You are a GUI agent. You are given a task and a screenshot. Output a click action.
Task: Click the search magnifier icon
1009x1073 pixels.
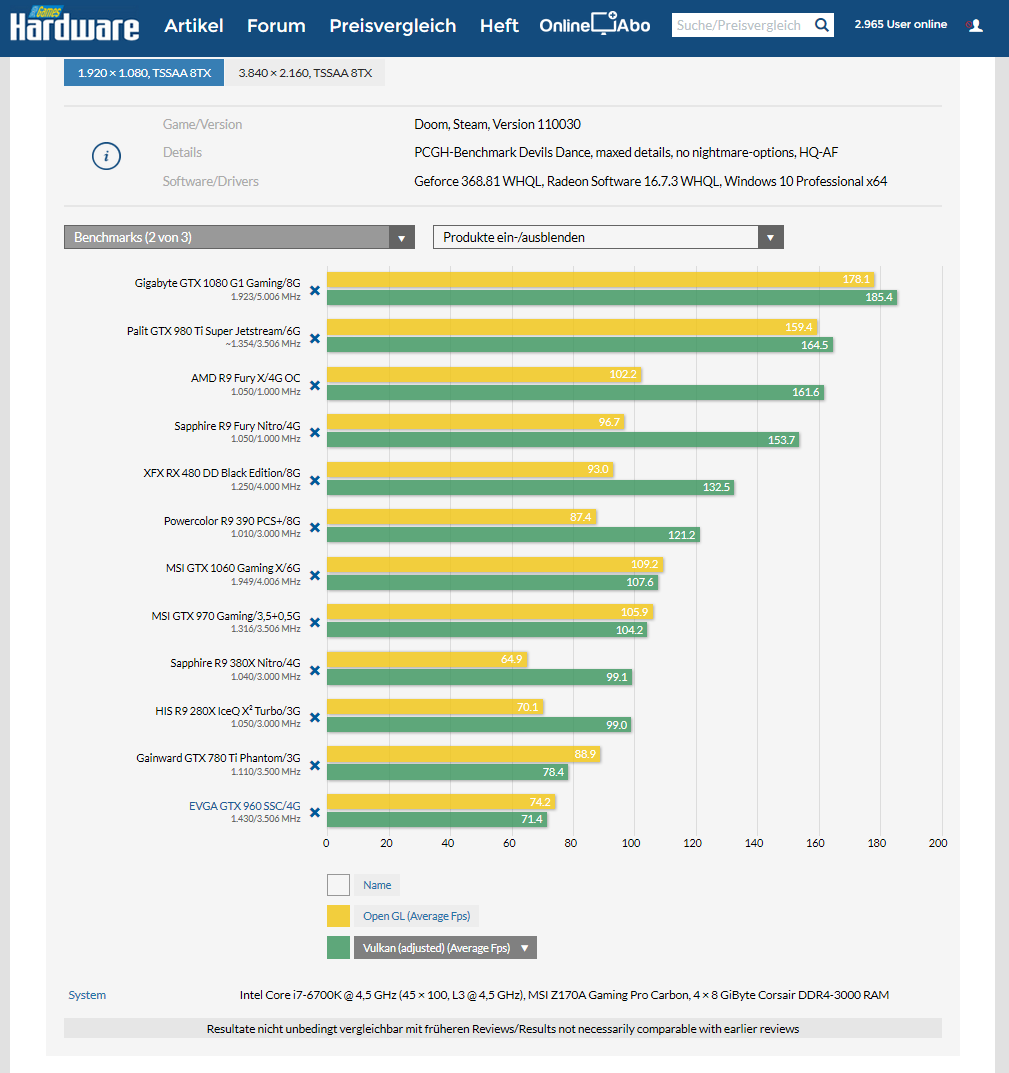pyautogui.click(x=821, y=25)
